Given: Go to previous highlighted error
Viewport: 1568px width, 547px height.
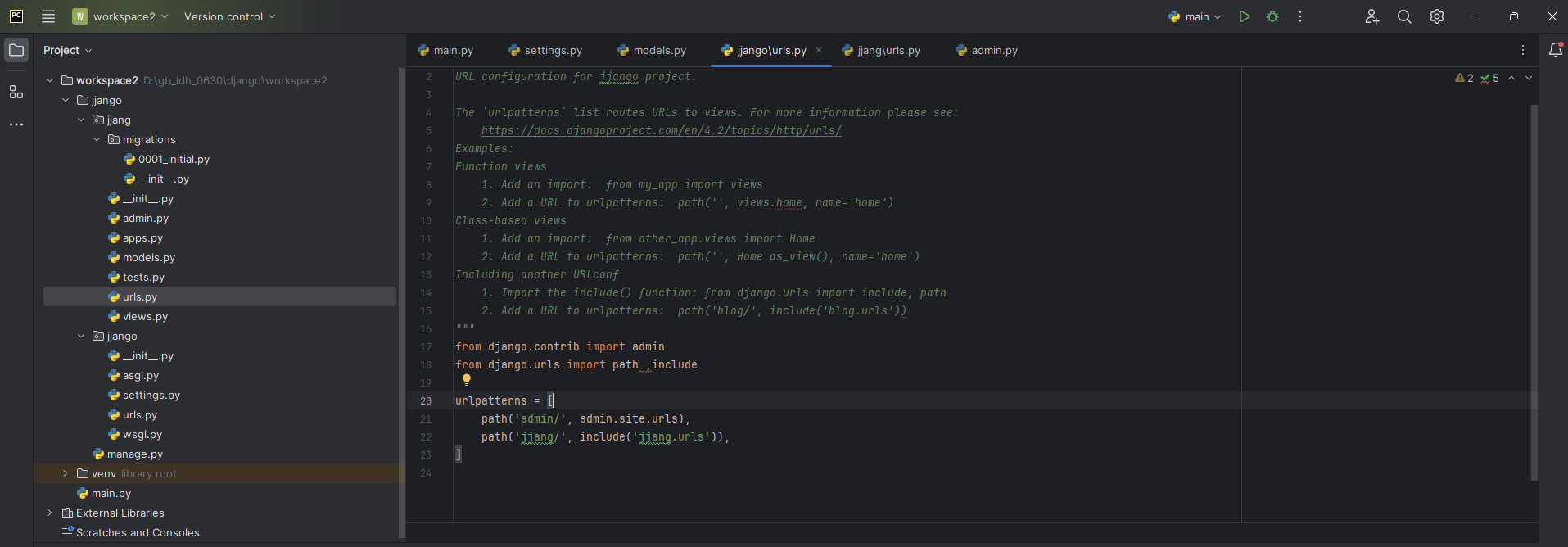Looking at the screenshot, I should click(x=1512, y=78).
